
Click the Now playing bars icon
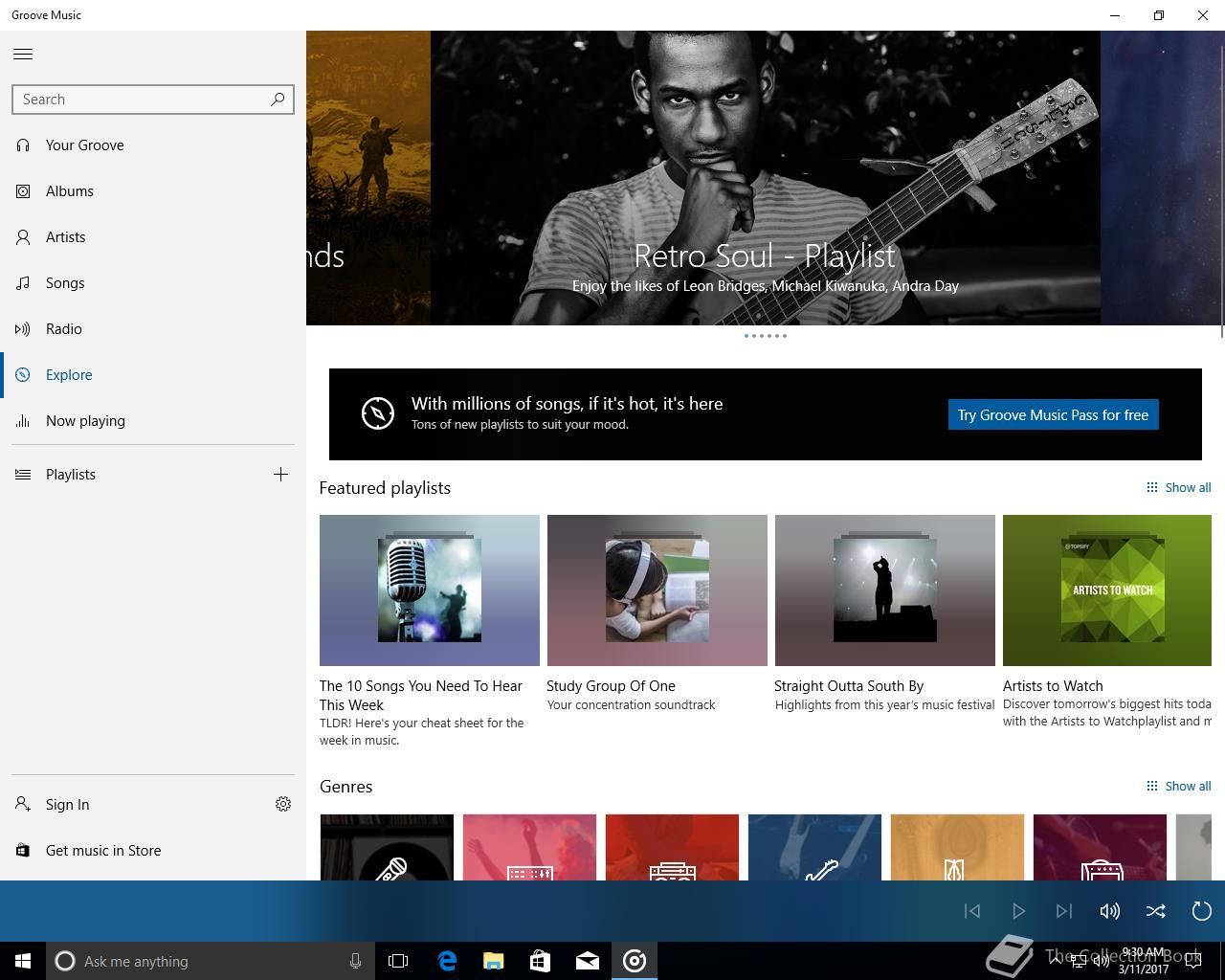(23, 421)
